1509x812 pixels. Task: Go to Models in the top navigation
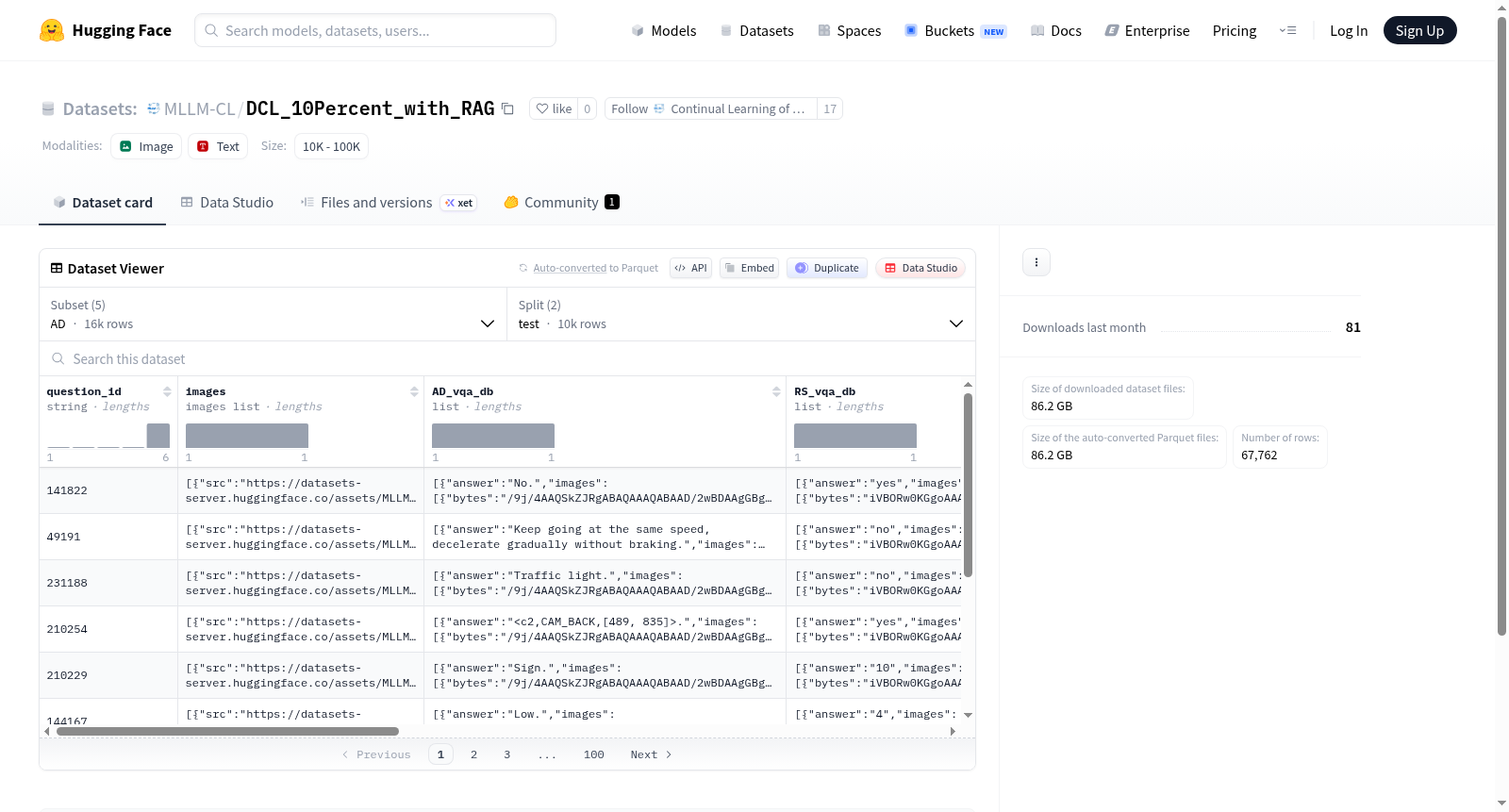664,30
